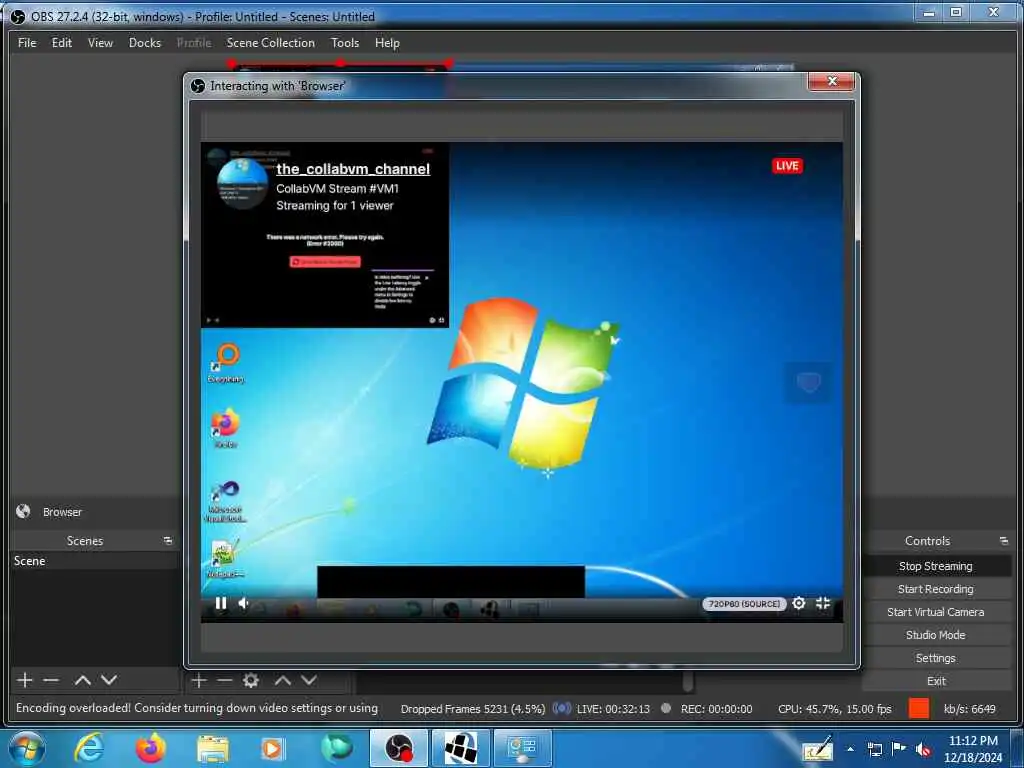This screenshot has width=1024, height=768.
Task: Click the 'CPU: 45.7%, 15.00 fps' status text
Action: (835, 709)
